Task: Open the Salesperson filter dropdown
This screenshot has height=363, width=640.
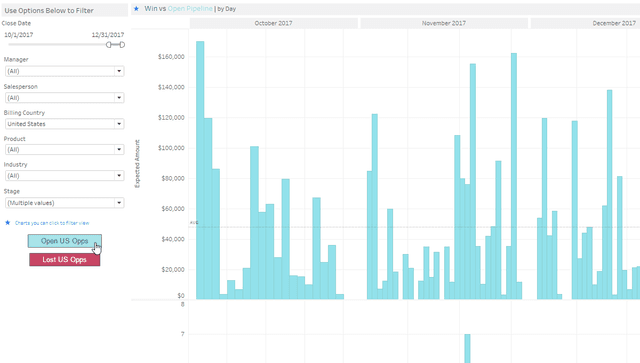Action: 64,98
